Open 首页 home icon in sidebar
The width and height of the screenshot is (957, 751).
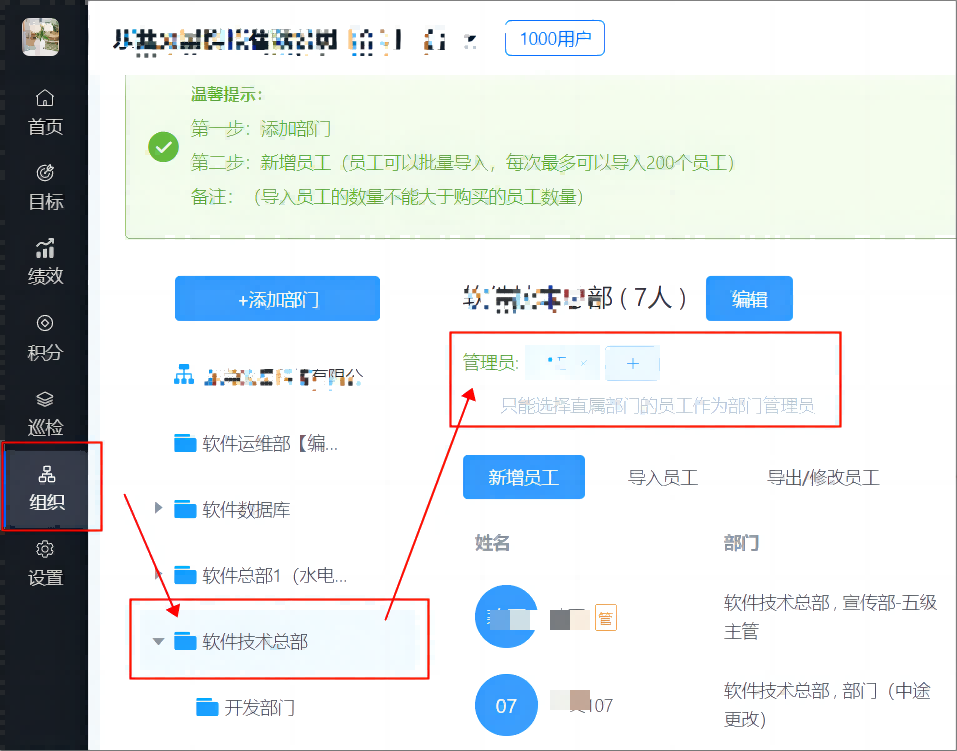click(44, 110)
